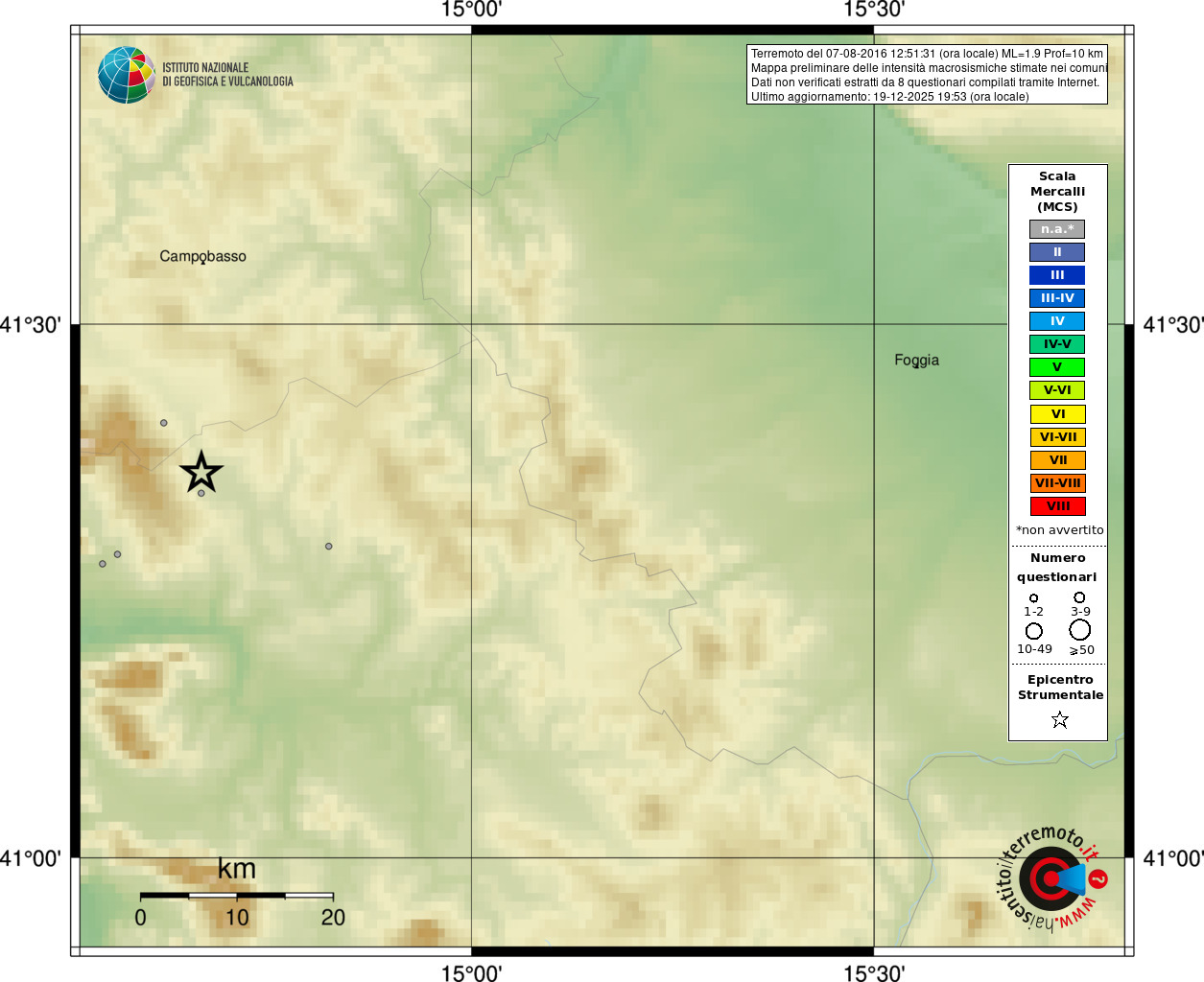Click the 3-9 questionnaires circle symbol

(1079, 597)
